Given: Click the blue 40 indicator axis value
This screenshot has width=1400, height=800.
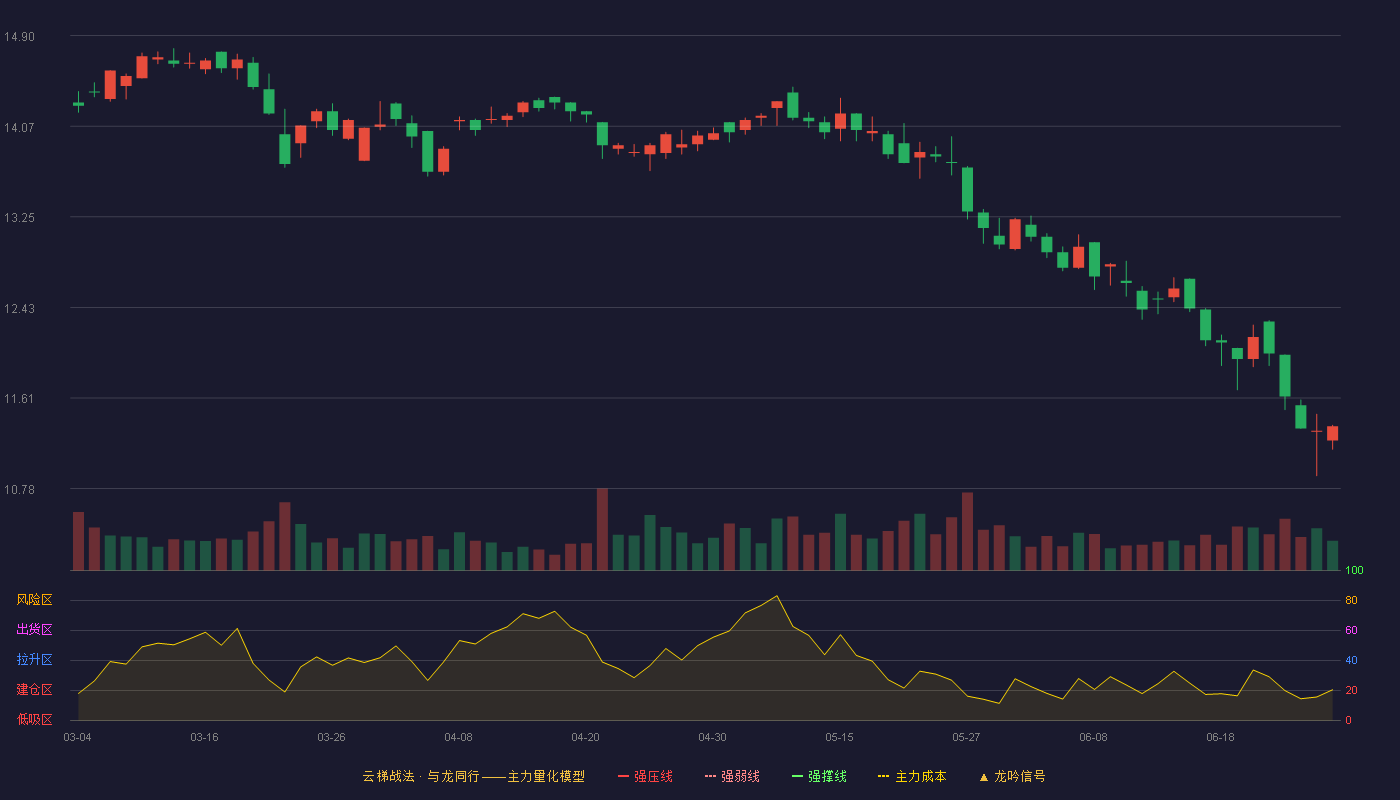Looking at the screenshot, I should coord(1351,660).
